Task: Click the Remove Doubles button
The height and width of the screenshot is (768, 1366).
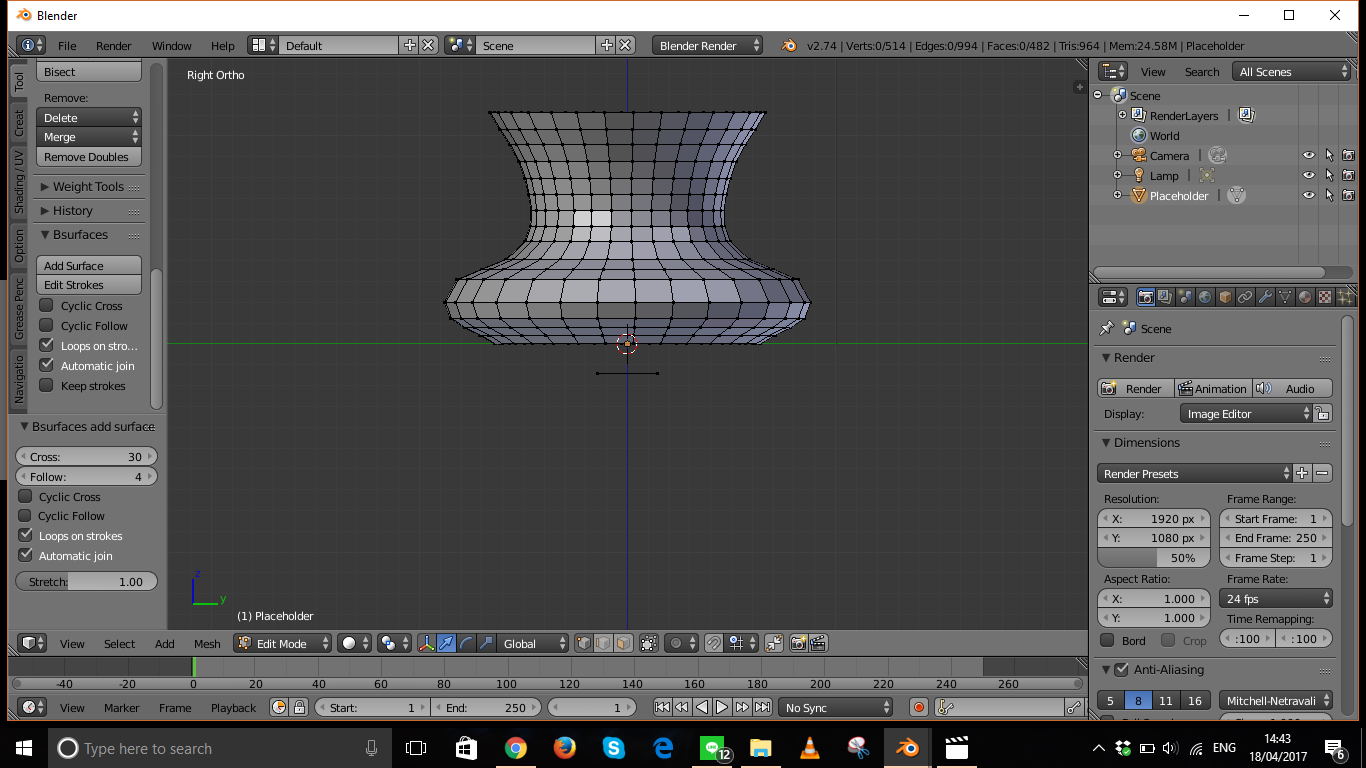Action: (89, 157)
